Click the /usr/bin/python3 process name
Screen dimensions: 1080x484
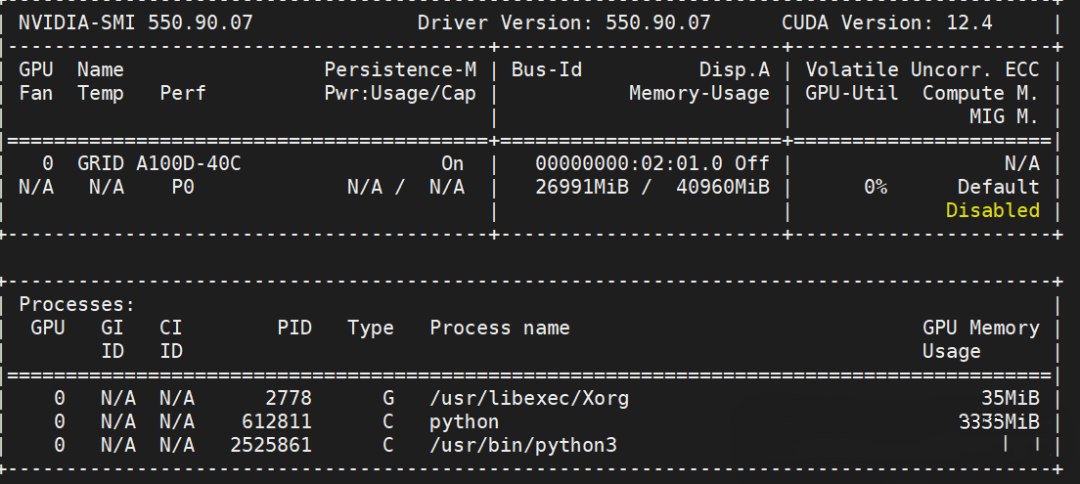[x=523, y=445]
